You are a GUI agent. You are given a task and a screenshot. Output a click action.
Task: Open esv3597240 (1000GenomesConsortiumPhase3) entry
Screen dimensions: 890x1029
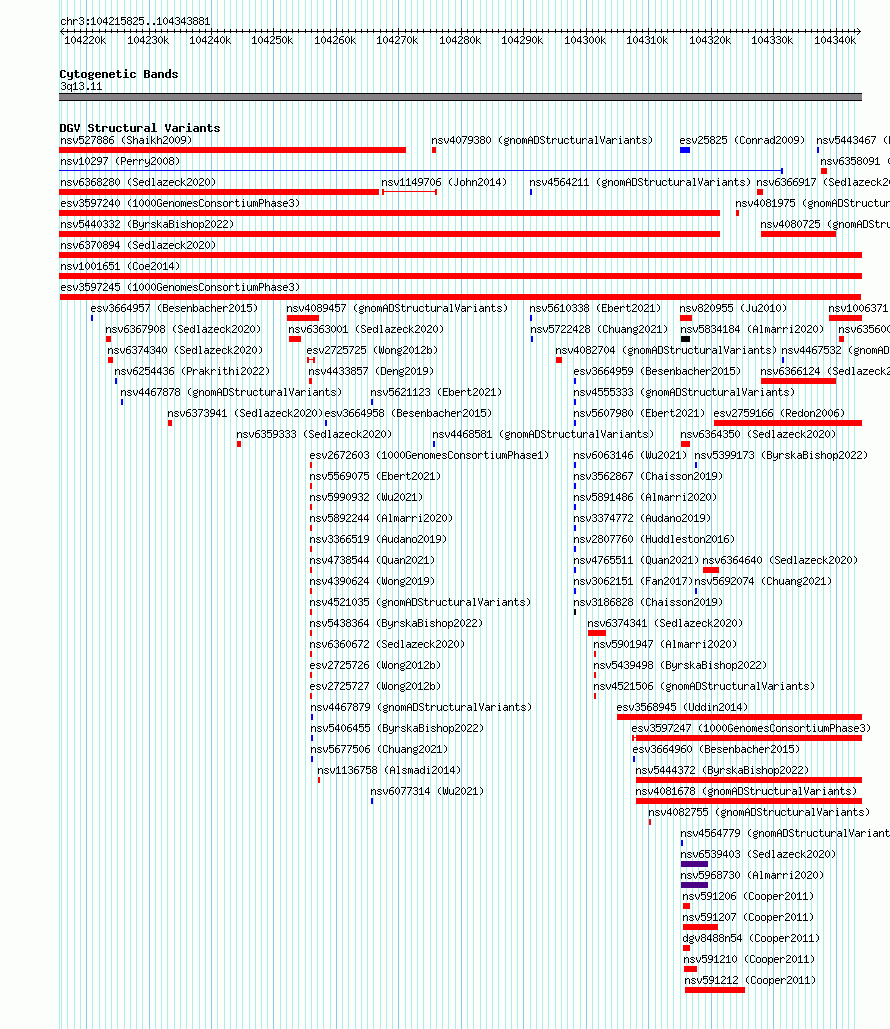(180, 203)
